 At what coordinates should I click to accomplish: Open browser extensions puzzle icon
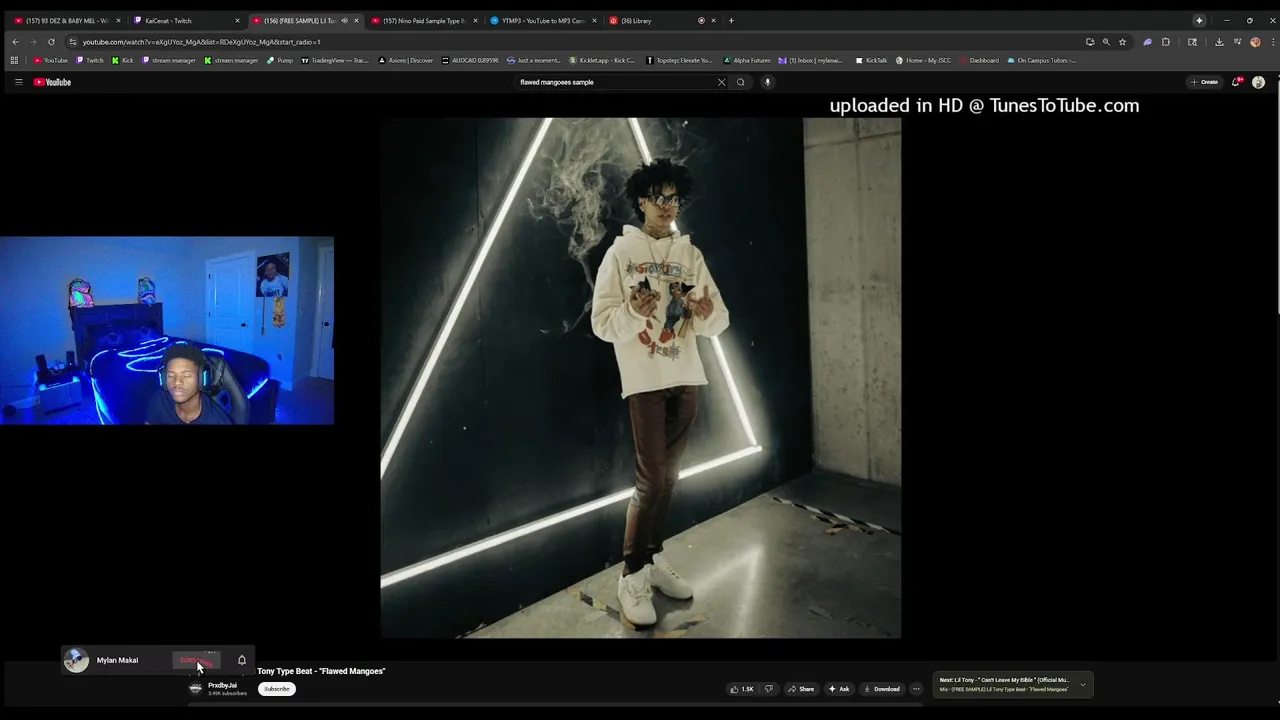click(x=1166, y=42)
